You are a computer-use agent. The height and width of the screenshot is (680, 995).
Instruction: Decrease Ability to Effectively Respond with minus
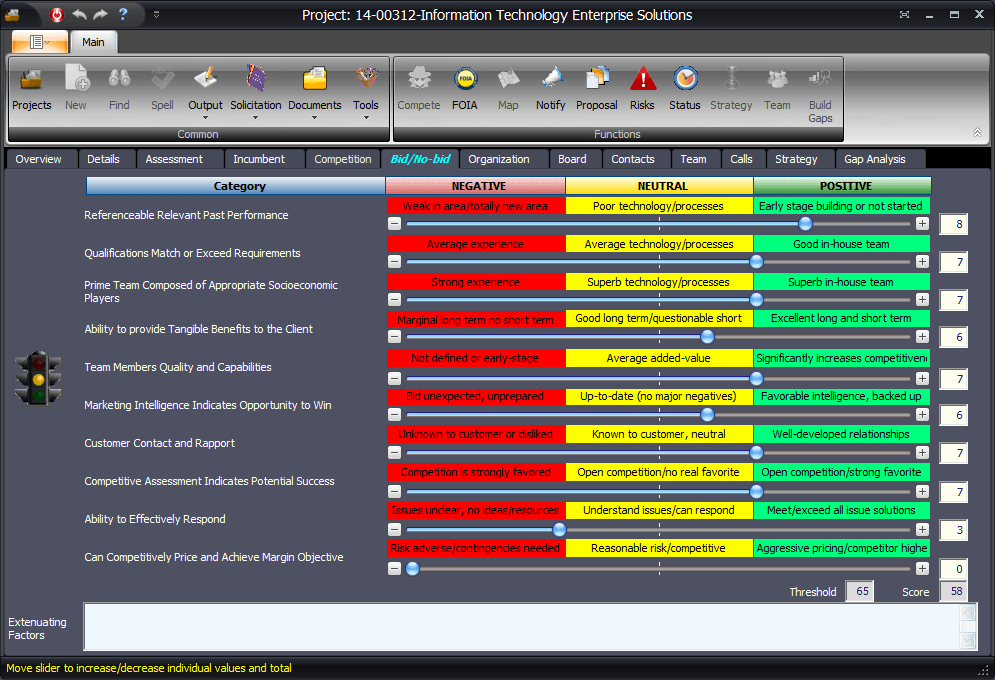[394, 528]
